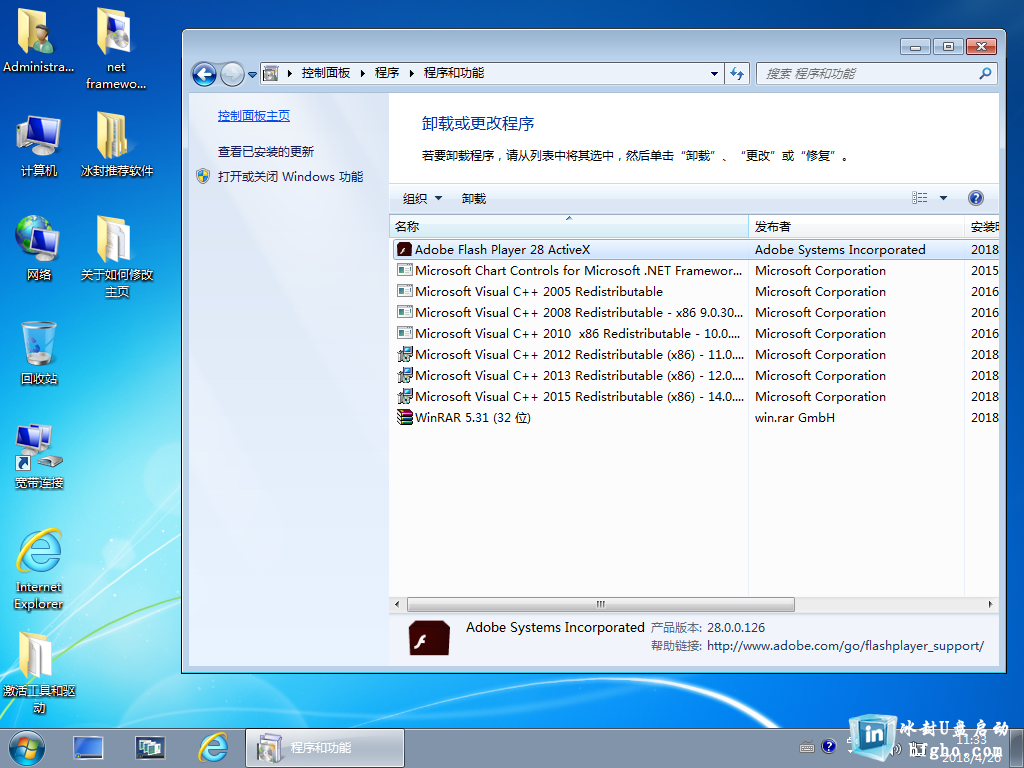Select the WinRAR 5.31 (32 位) row
Screen dimensions: 1024x768
click(696, 417)
